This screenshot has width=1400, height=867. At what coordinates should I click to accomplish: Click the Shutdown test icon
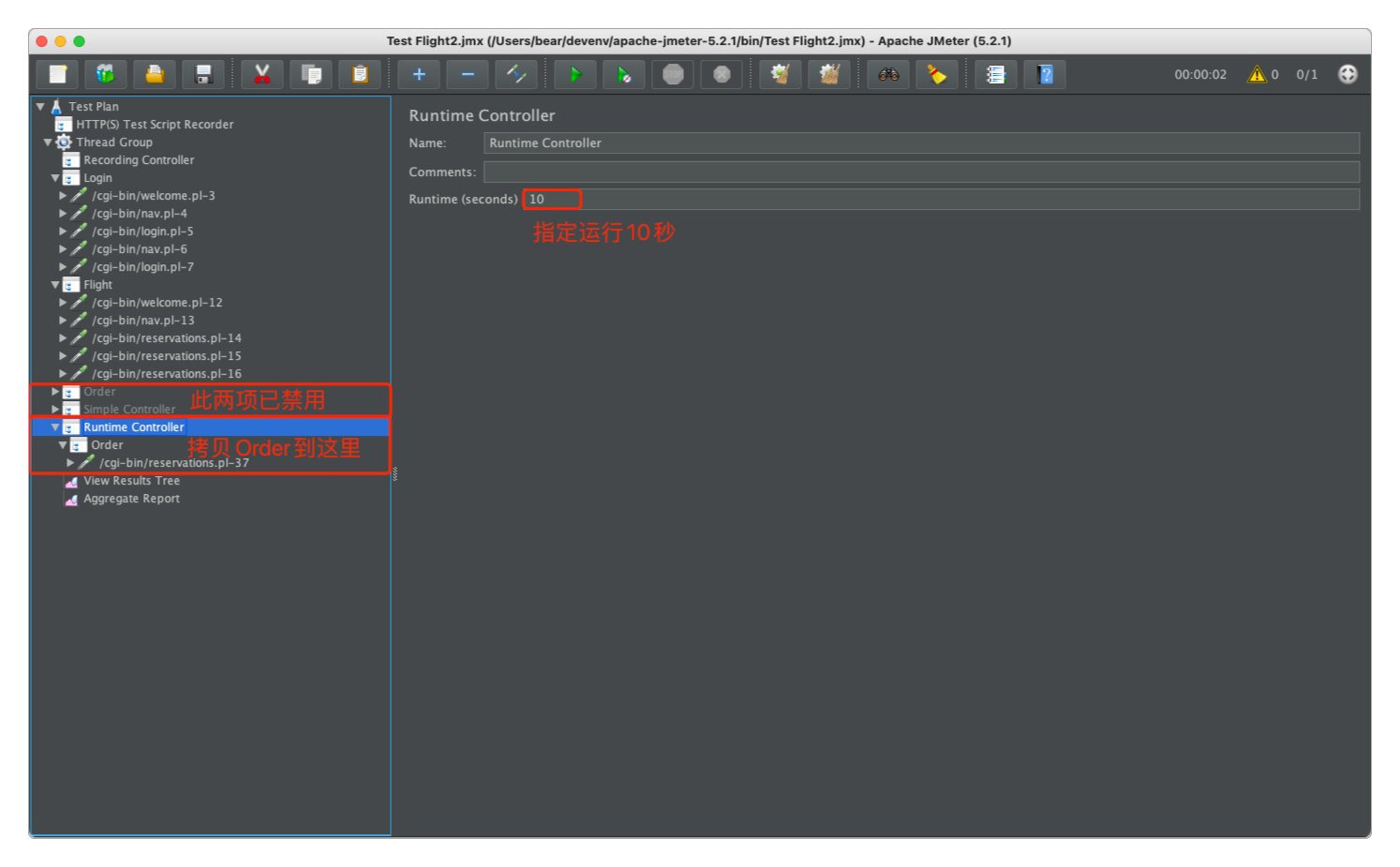722,74
